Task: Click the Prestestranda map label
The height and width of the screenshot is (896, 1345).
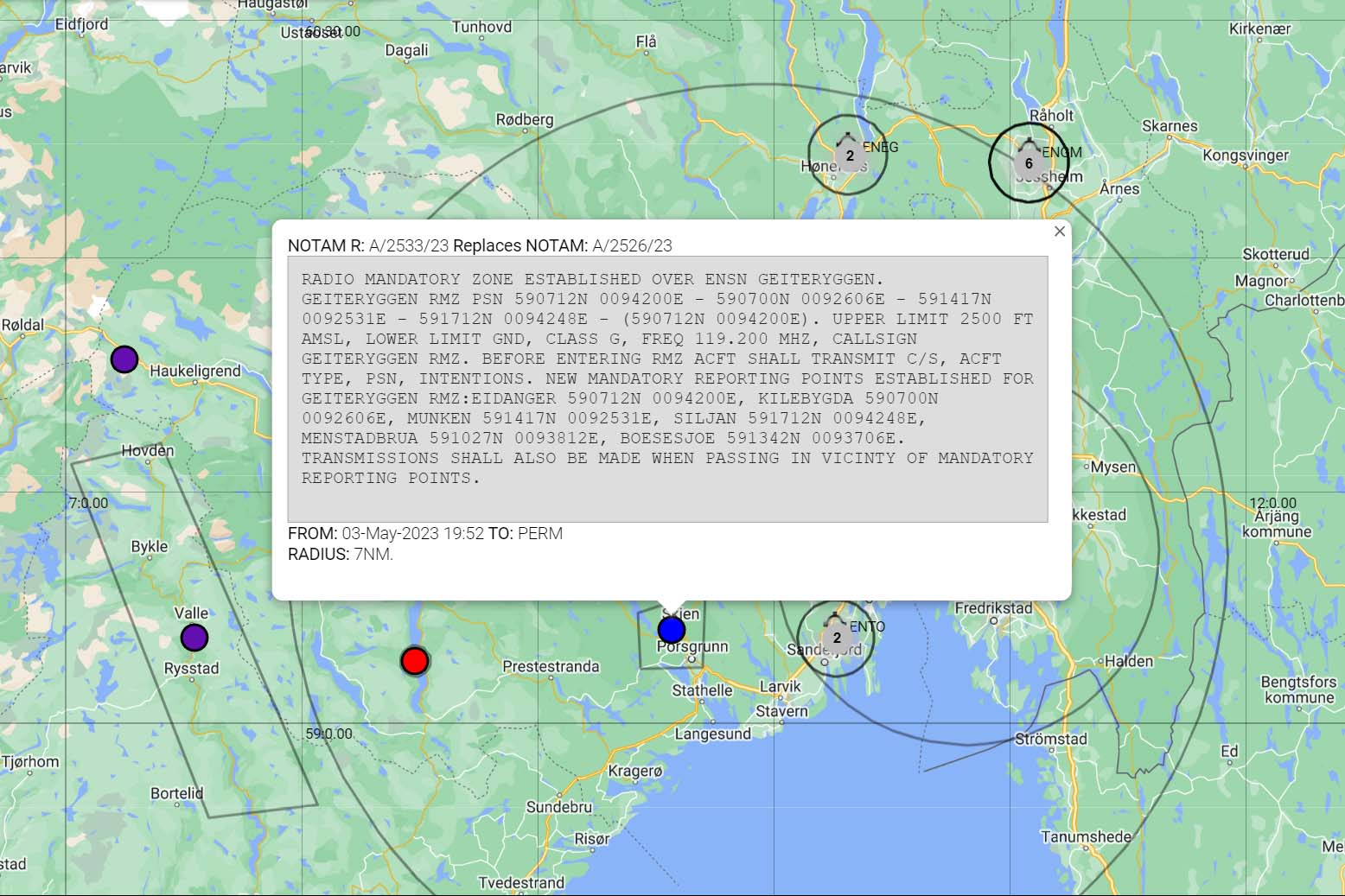Action: coord(551,666)
